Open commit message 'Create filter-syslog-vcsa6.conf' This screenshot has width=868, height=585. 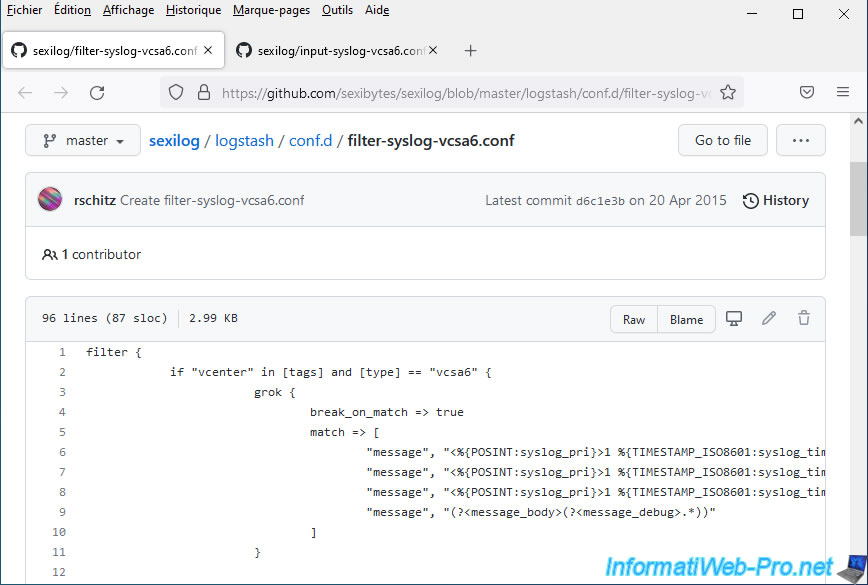(212, 200)
